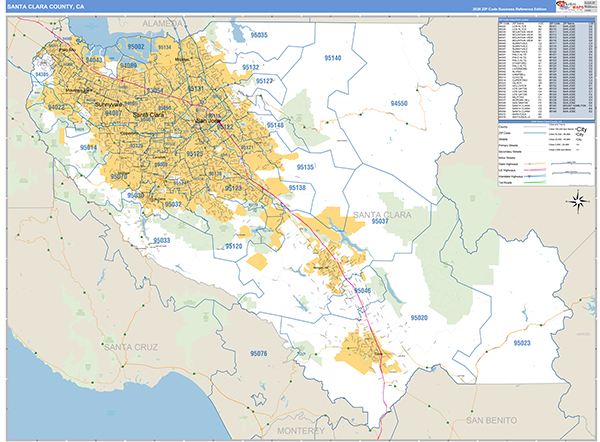Select ZIP code 95023 region label
The image size is (600, 442).
[x=524, y=343]
